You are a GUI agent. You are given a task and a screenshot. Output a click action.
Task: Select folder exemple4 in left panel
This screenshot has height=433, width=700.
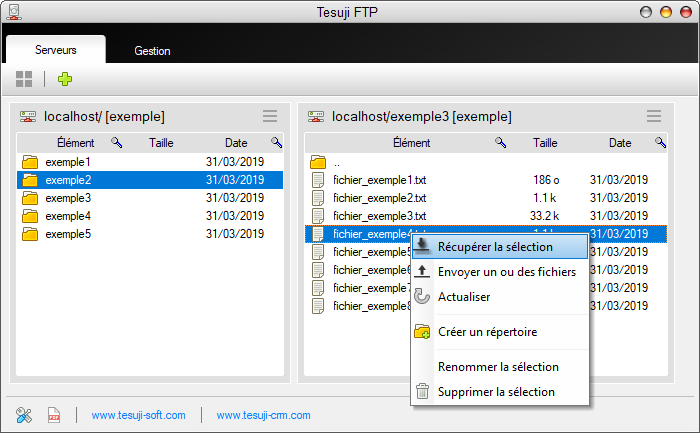(68, 216)
